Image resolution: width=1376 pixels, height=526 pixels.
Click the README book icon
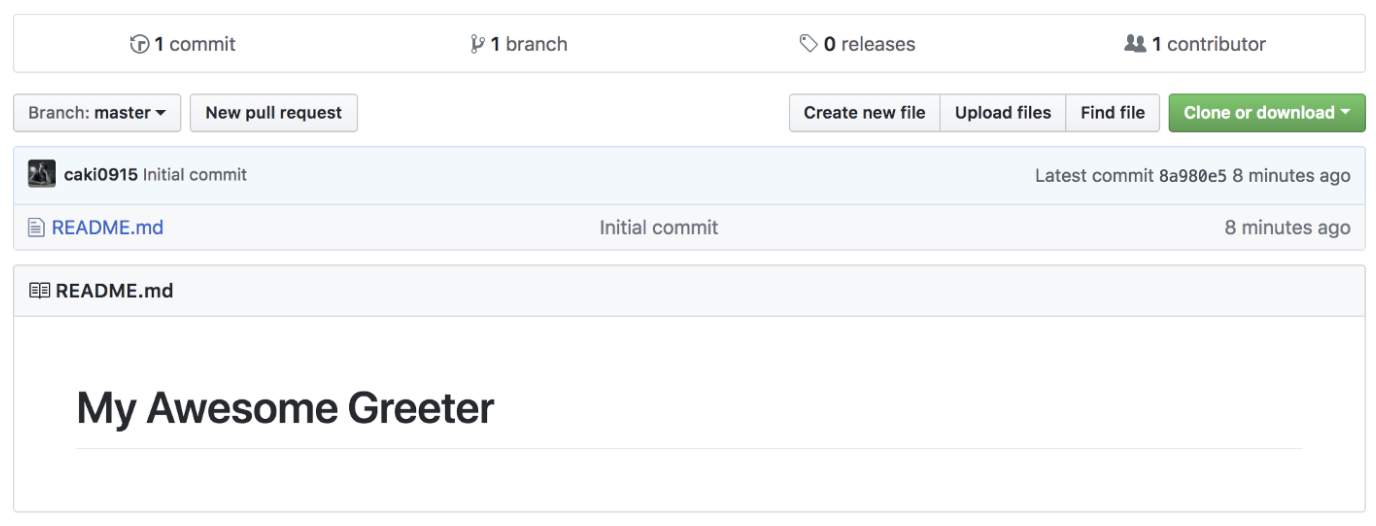pos(39,291)
